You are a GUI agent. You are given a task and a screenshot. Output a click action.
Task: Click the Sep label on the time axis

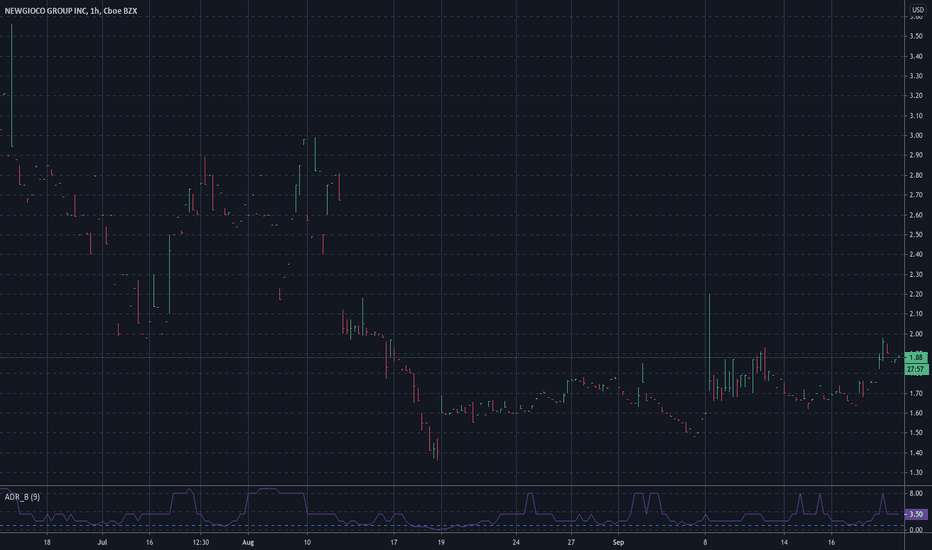pyautogui.click(x=619, y=542)
